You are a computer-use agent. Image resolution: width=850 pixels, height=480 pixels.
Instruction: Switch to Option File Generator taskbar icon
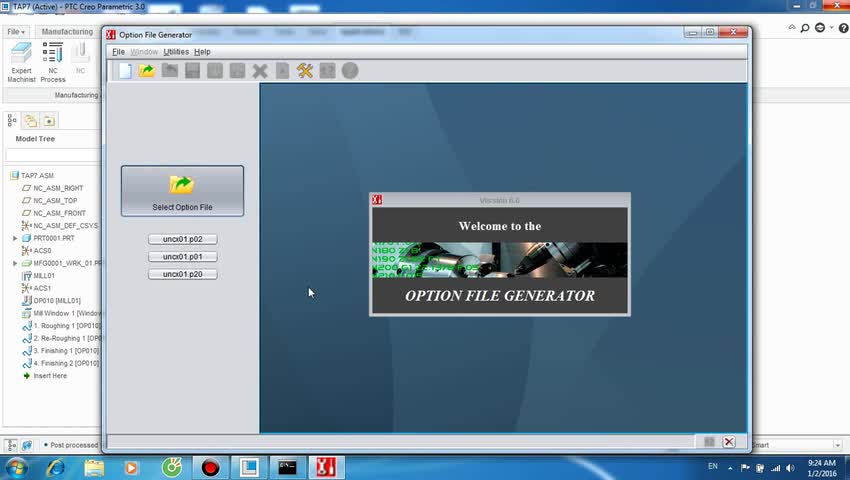click(x=326, y=468)
